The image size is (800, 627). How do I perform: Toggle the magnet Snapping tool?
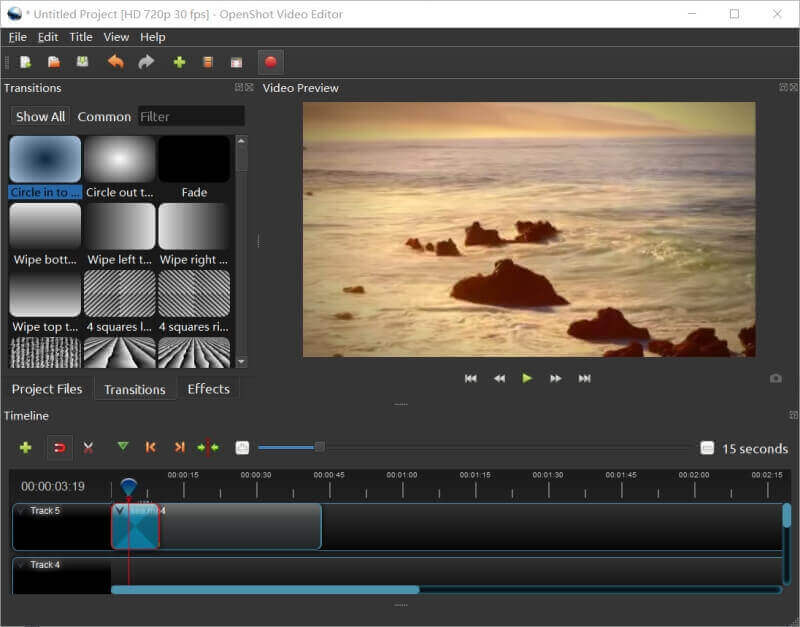click(60, 448)
